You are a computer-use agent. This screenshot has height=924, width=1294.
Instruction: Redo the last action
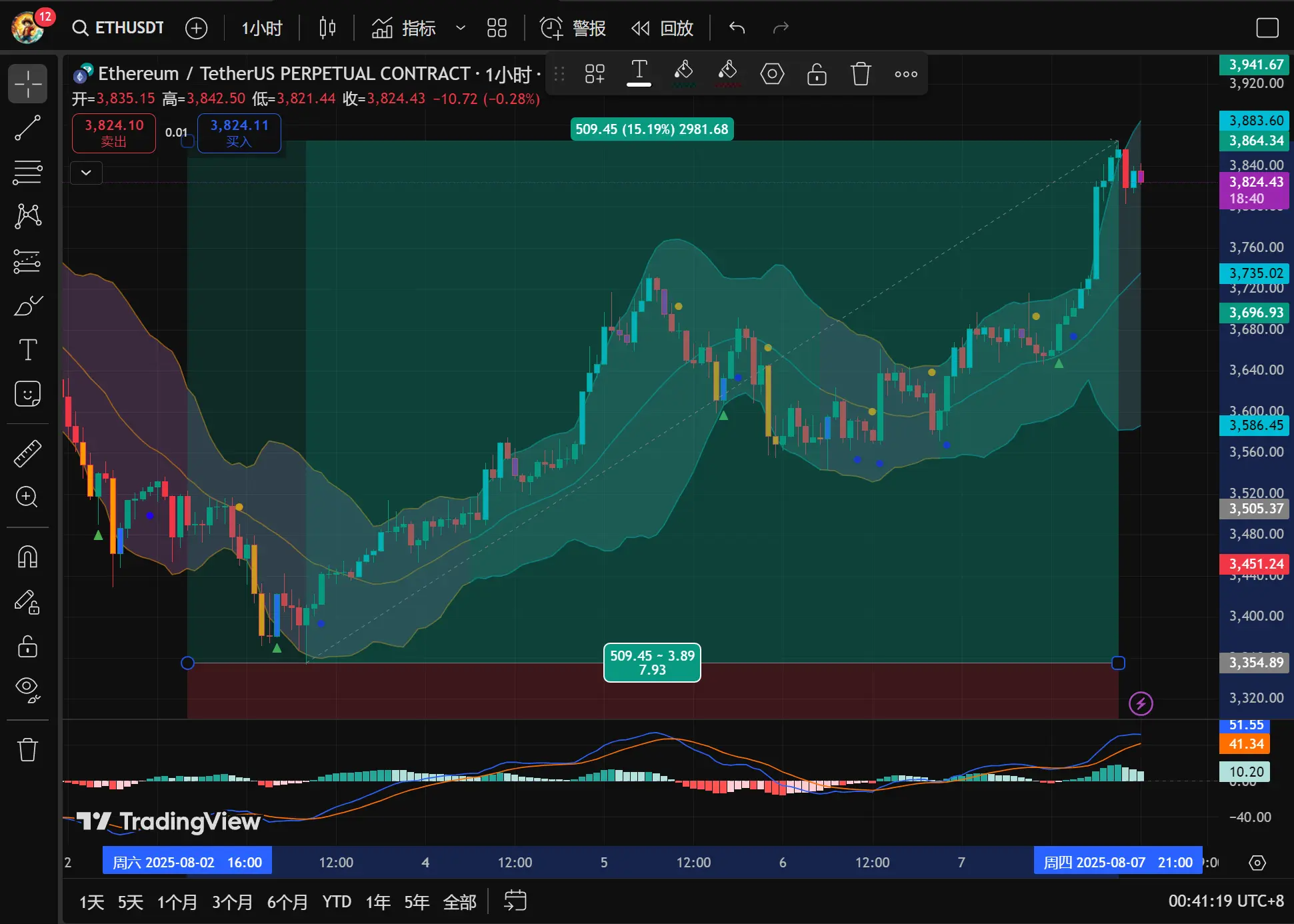tap(781, 28)
